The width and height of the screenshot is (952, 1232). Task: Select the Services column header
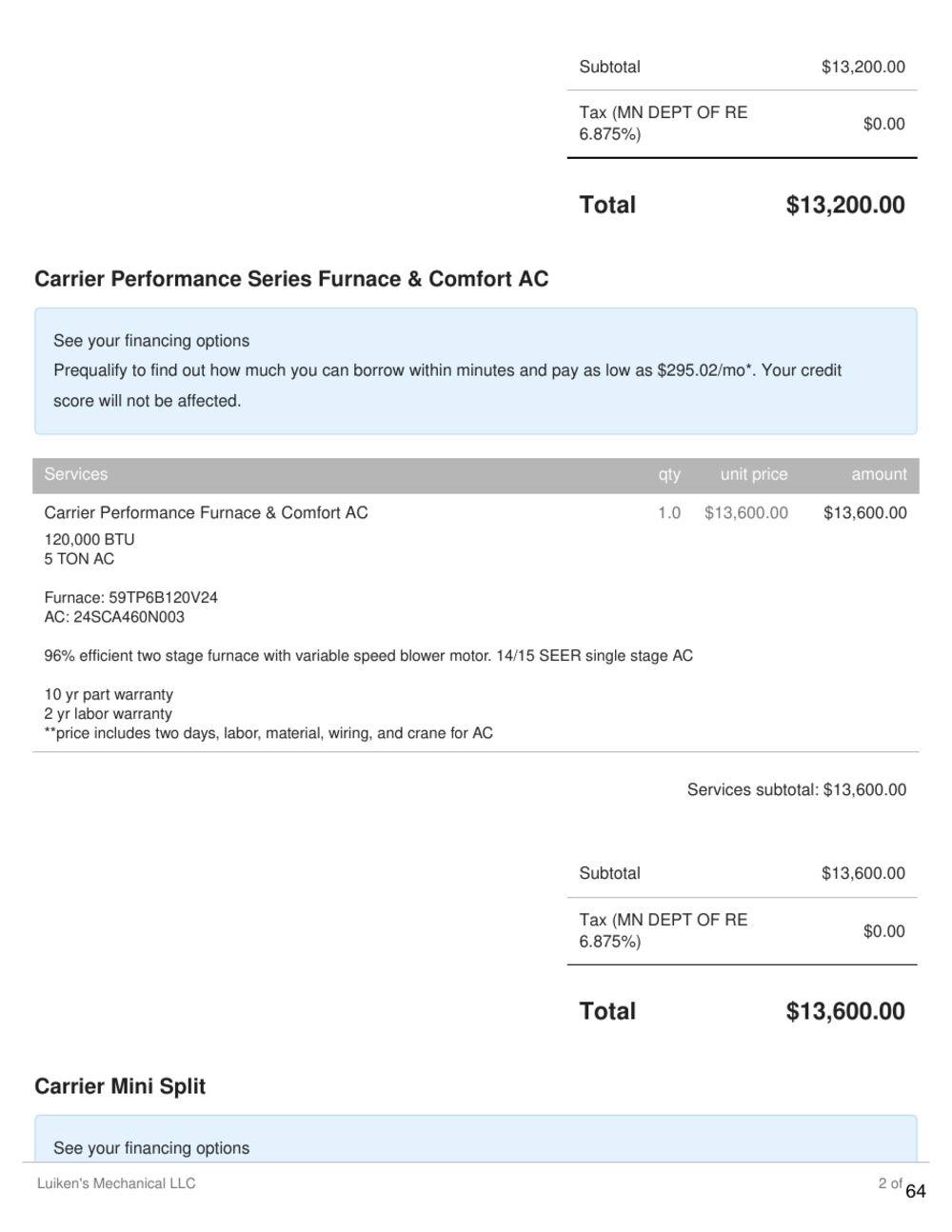point(76,474)
